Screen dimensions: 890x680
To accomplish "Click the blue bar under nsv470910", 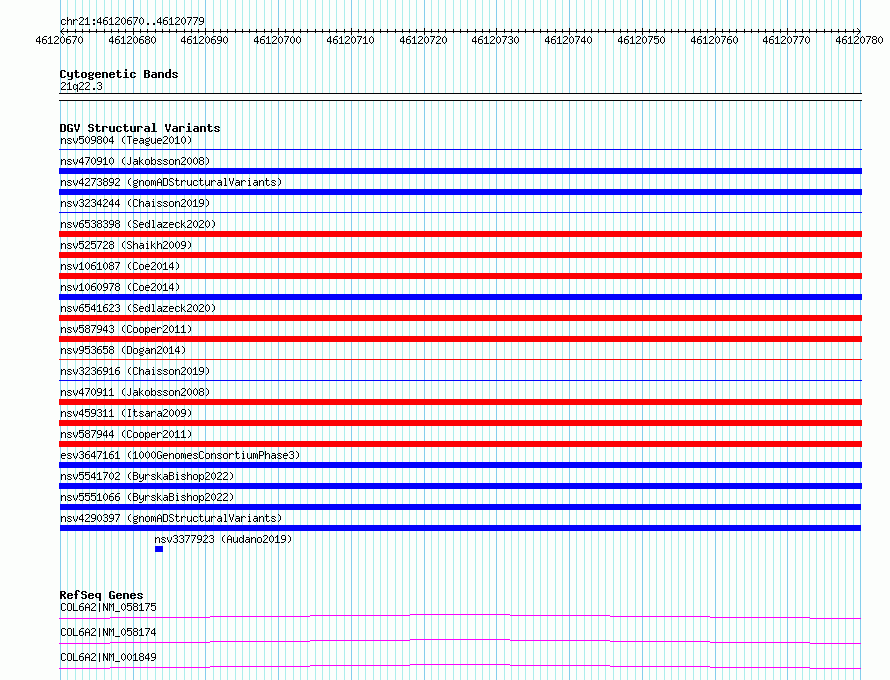I will click(460, 171).
